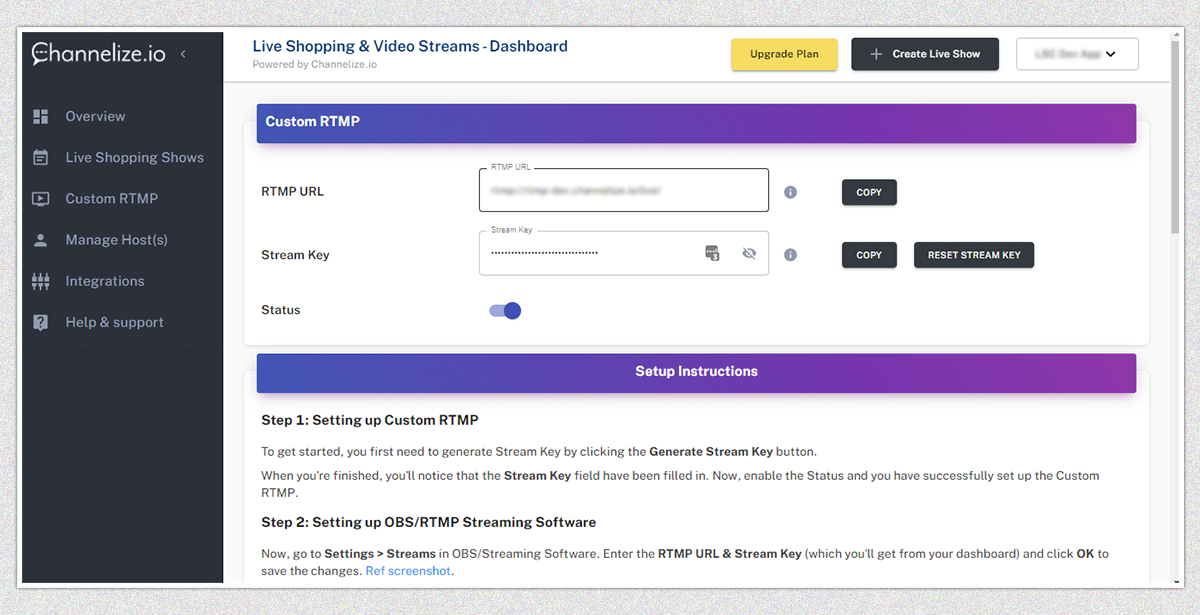This screenshot has width=1200, height=615.
Task: Click the 'Powered by Channelize.io' text
Action: tap(315, 65)
